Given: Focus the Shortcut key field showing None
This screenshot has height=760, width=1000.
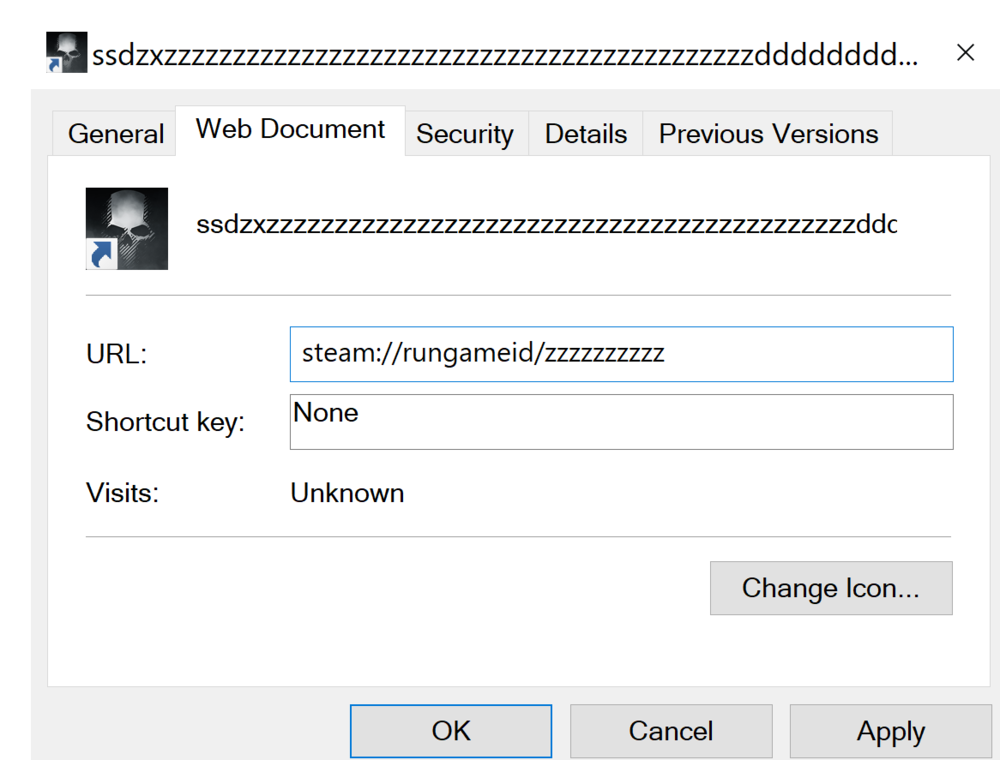Looking at the screenshot, I should (621, 422).
